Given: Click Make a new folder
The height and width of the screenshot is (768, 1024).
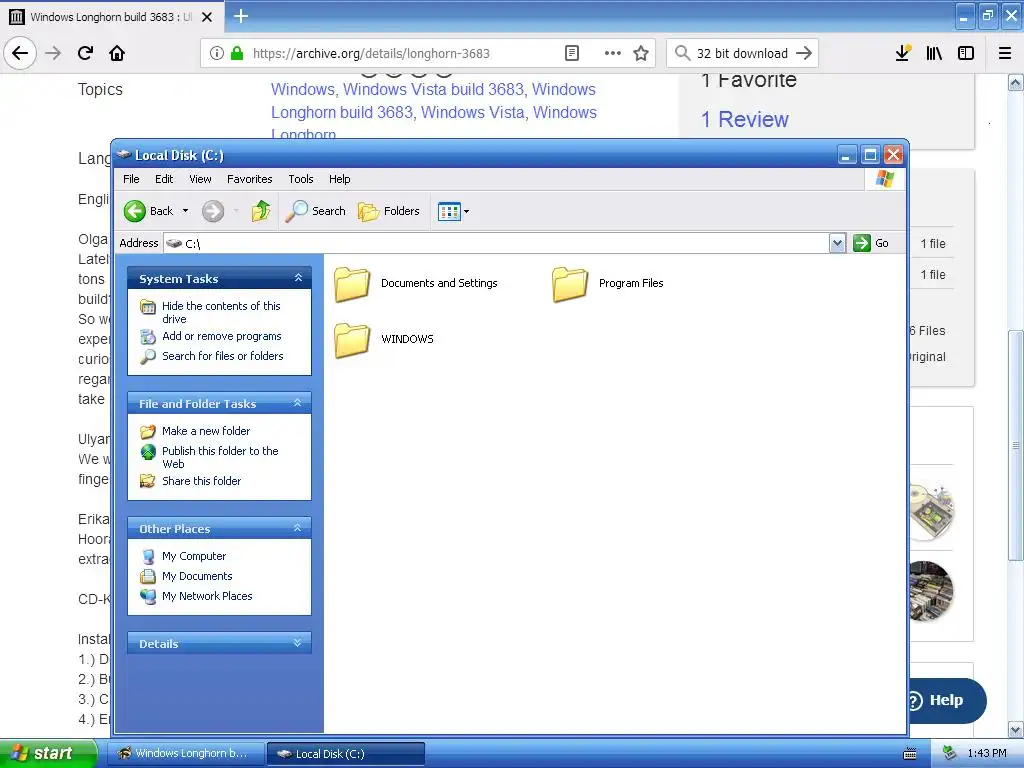Looking at the screenshot, I should pyautogui.click(x=206, y=431).
